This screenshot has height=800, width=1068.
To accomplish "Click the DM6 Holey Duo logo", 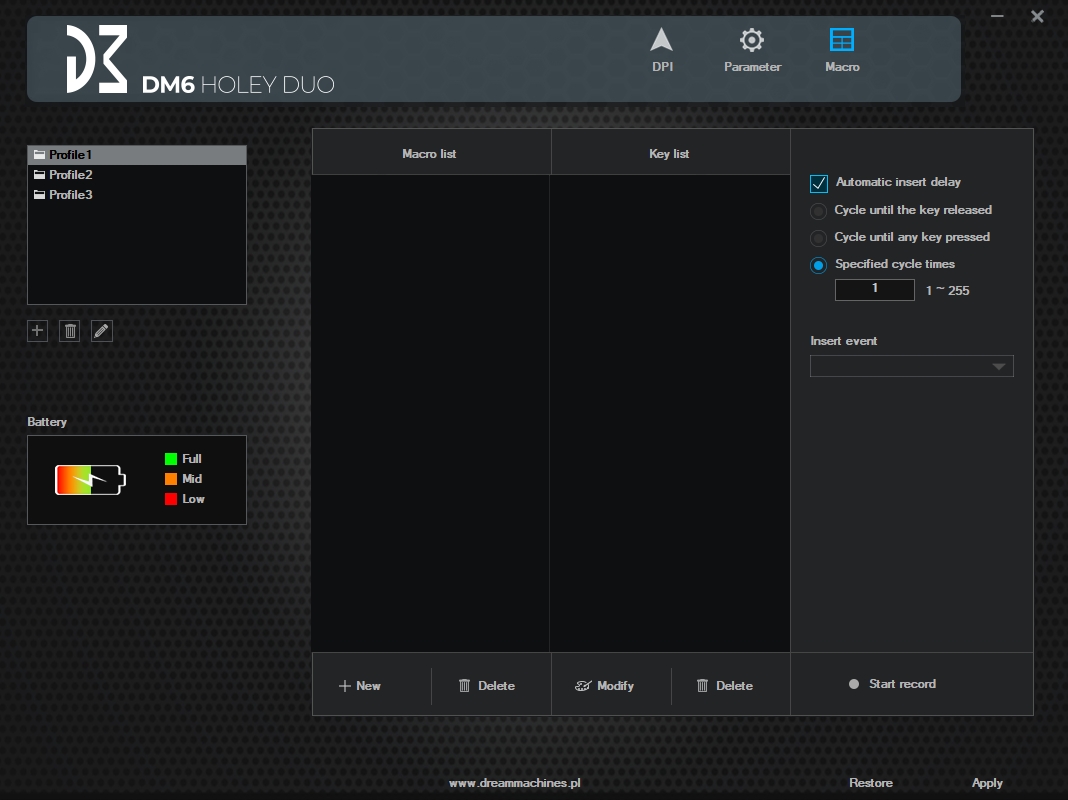I will [x=200, y=60].
